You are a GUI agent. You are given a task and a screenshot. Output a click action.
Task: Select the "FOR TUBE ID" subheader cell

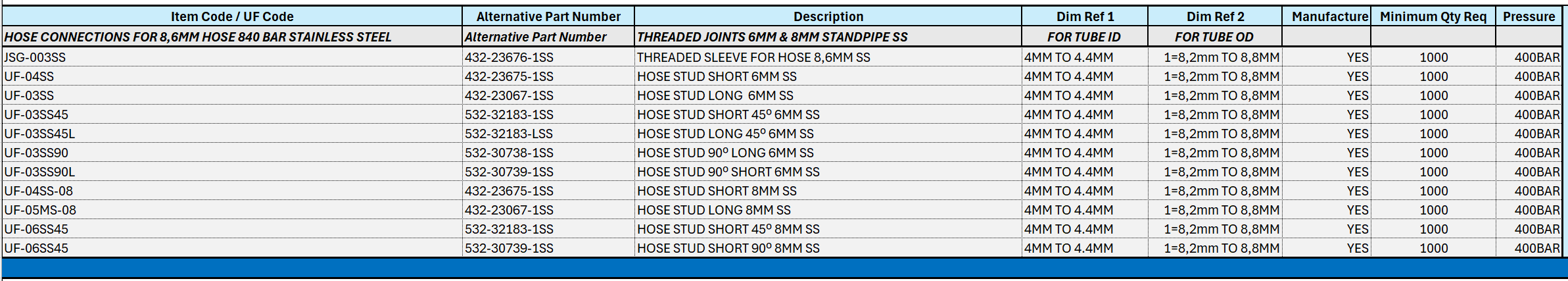(x=1083, y=37)
